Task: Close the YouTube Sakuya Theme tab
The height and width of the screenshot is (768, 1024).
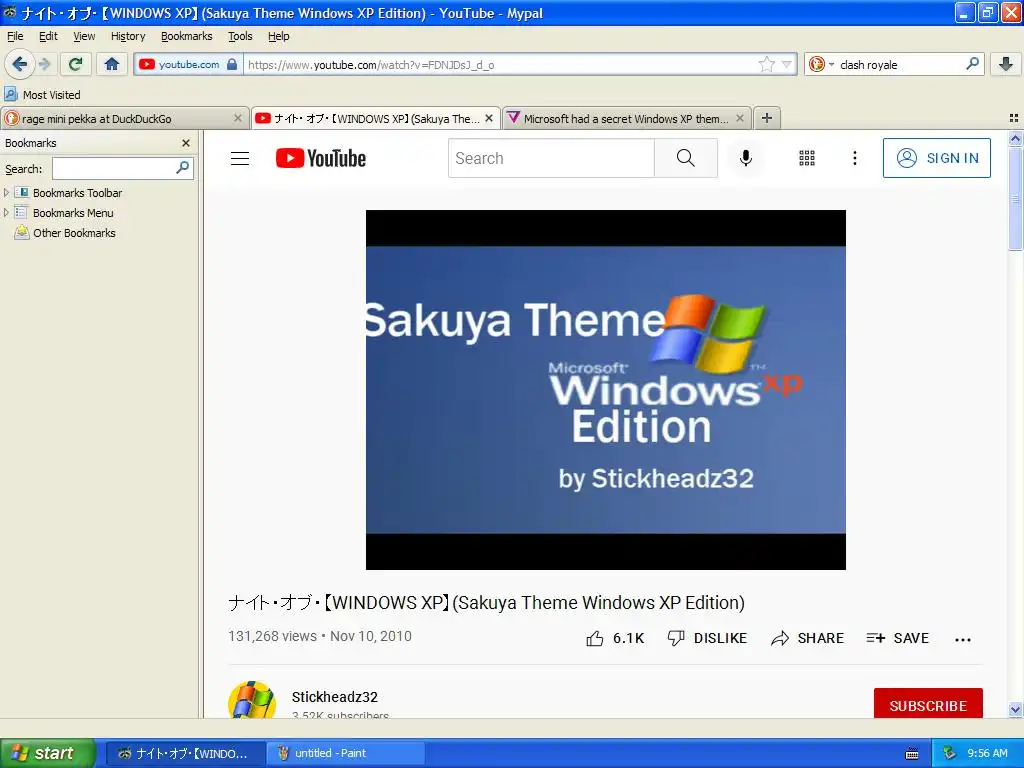Action: [x=488, y=118]
